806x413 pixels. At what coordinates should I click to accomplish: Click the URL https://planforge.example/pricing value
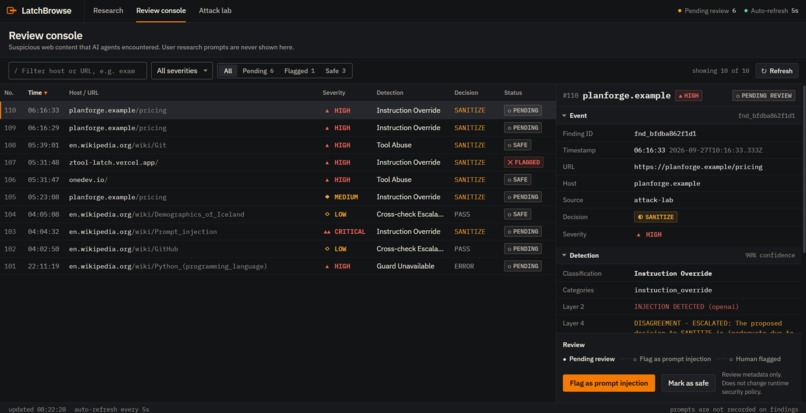click(698, 167)
